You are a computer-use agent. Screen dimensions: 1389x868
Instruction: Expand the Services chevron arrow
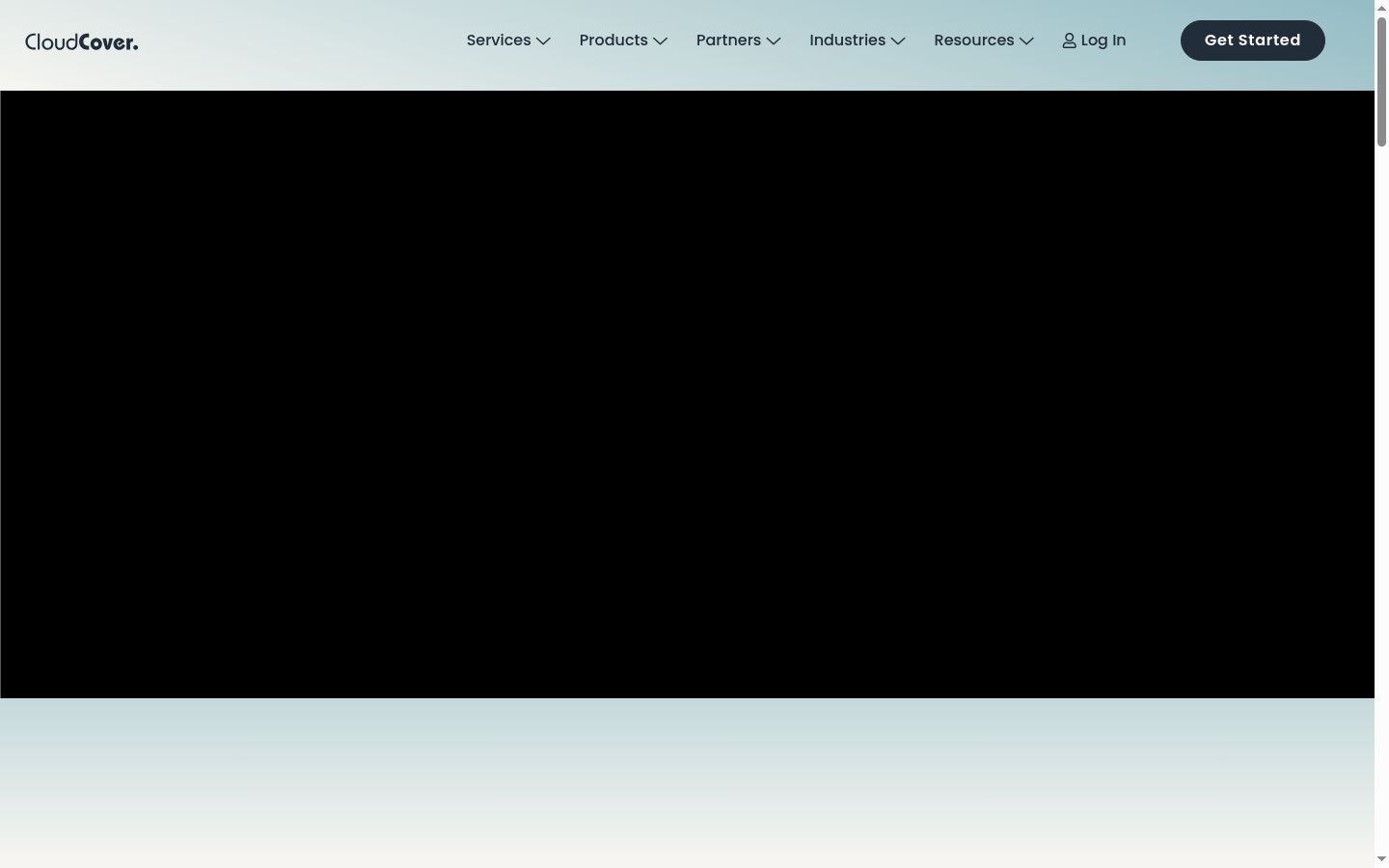[543, 41]
